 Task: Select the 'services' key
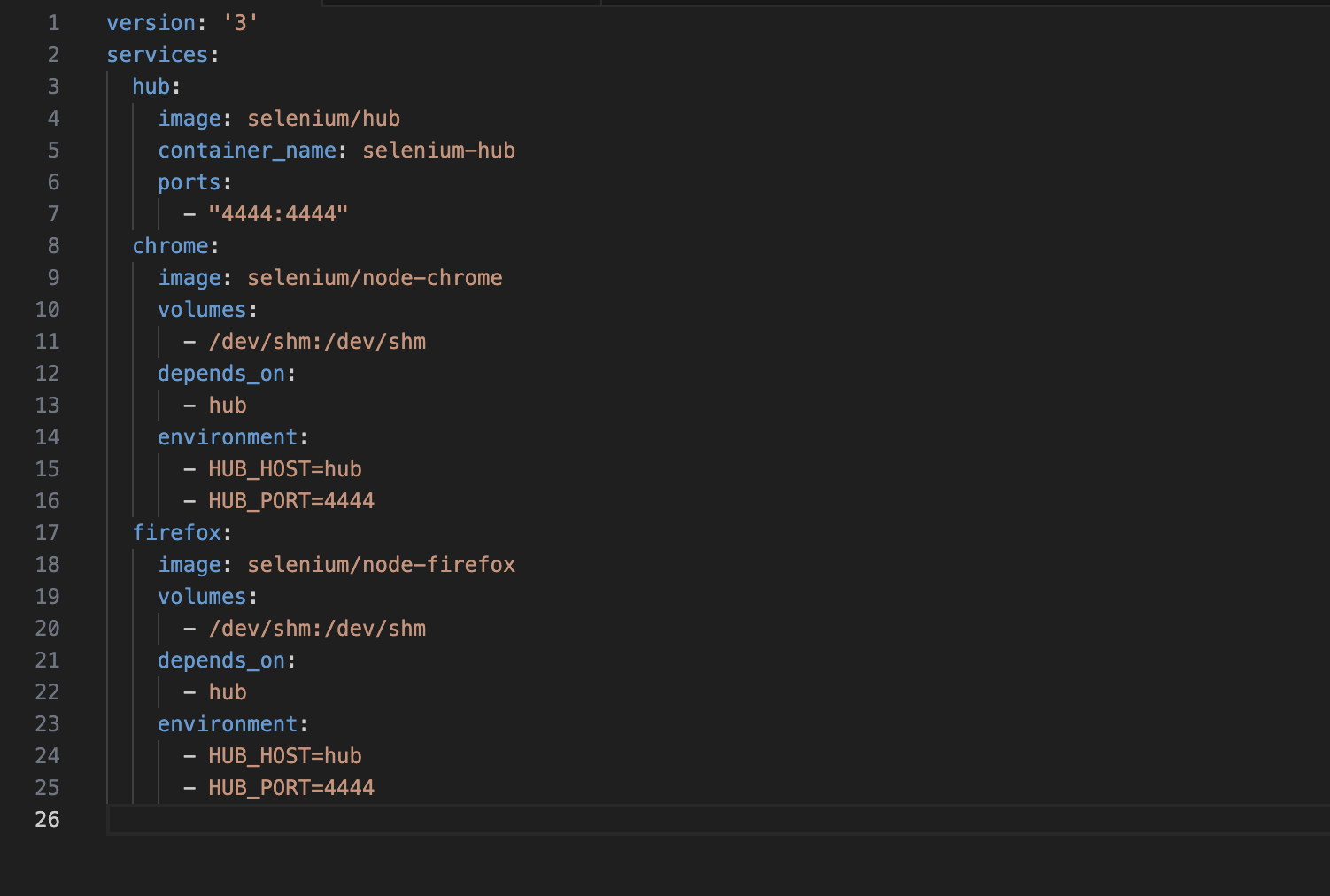pyautogui.click(x=158, y=55)
